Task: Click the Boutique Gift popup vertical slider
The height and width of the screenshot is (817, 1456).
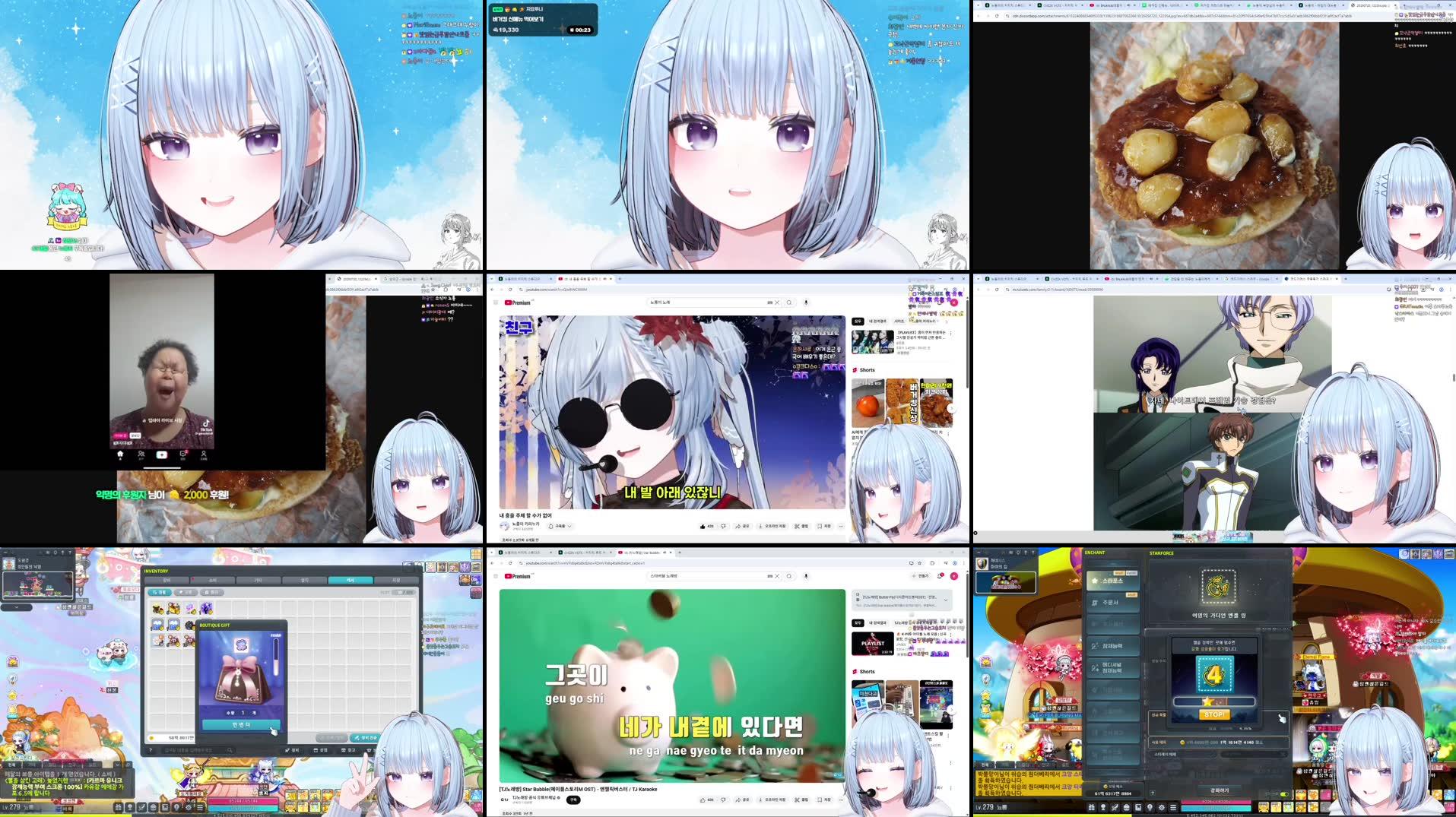Action: point(275,656)
